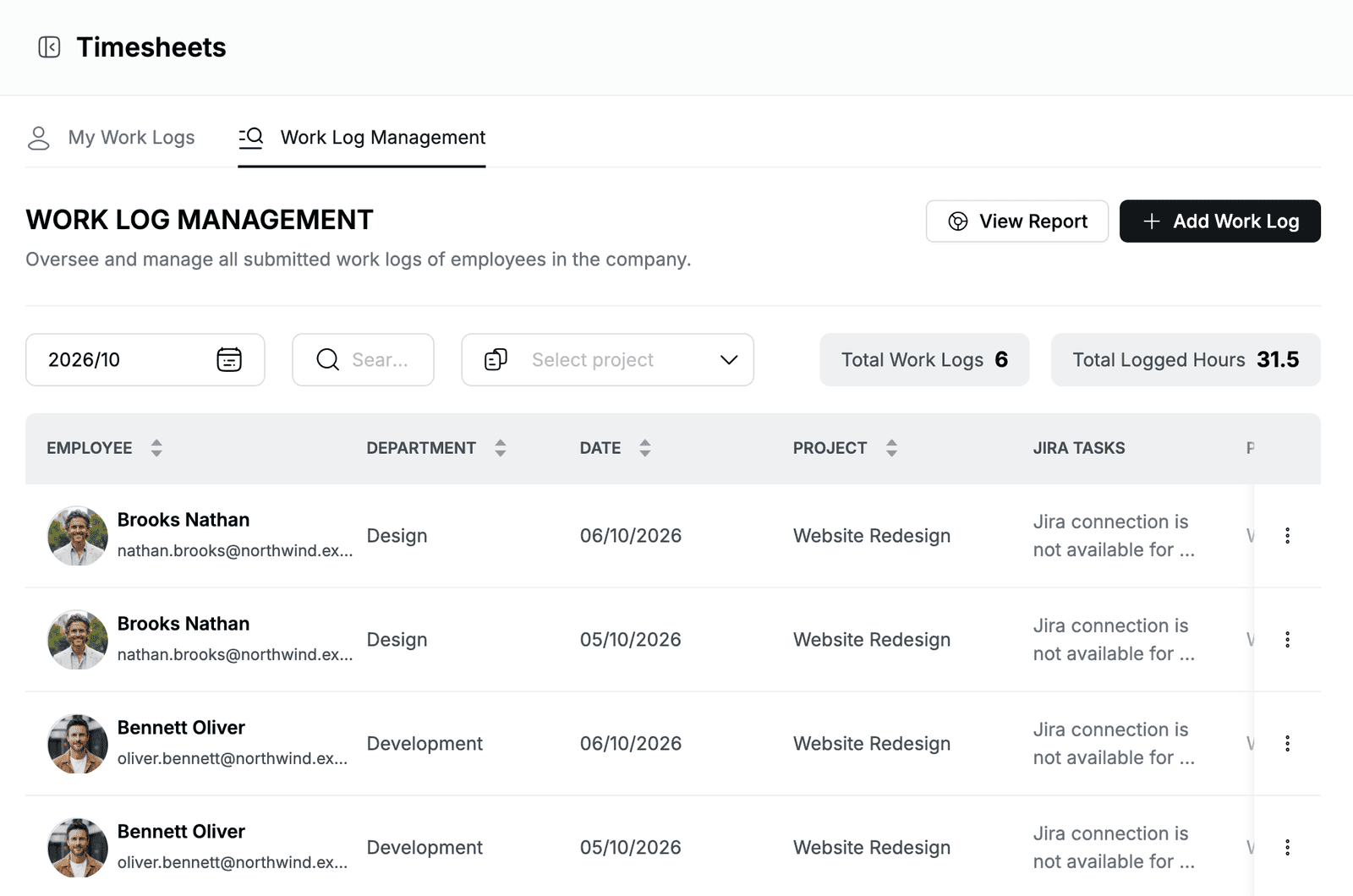Viewport: 1353px width, 896px height.
Task: Click Development in Bennett Oliver's 06/10/2026 row
Action: click(425, 744)
